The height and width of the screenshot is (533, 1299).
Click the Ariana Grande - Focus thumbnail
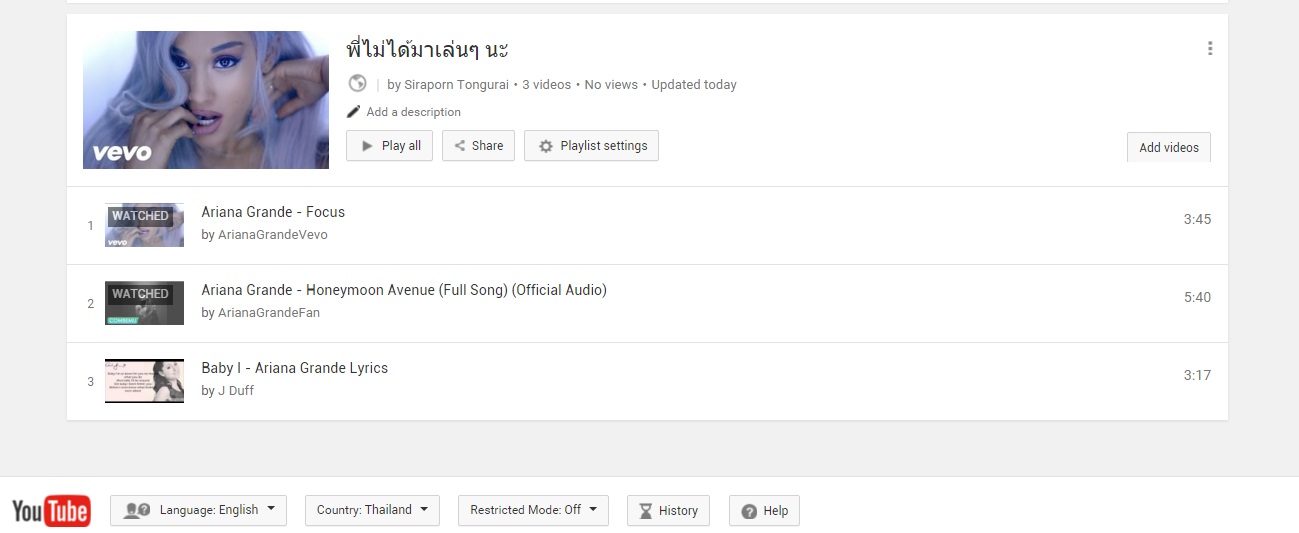click(144, 225)
